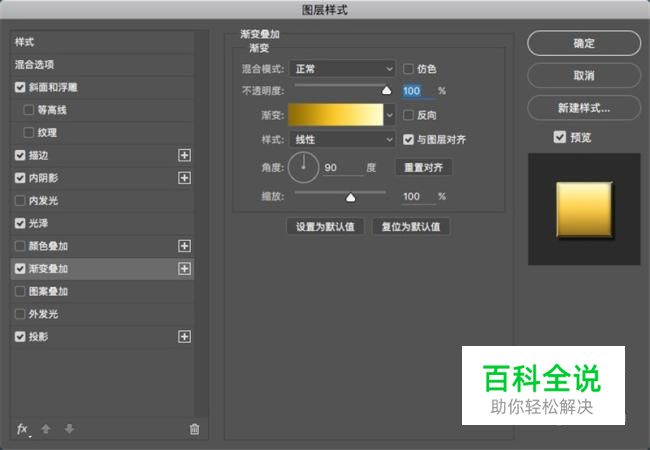Uncheck the 斜面和浮雕 checkbox
This screenshot has width=650, height=450.
(20, 87)
